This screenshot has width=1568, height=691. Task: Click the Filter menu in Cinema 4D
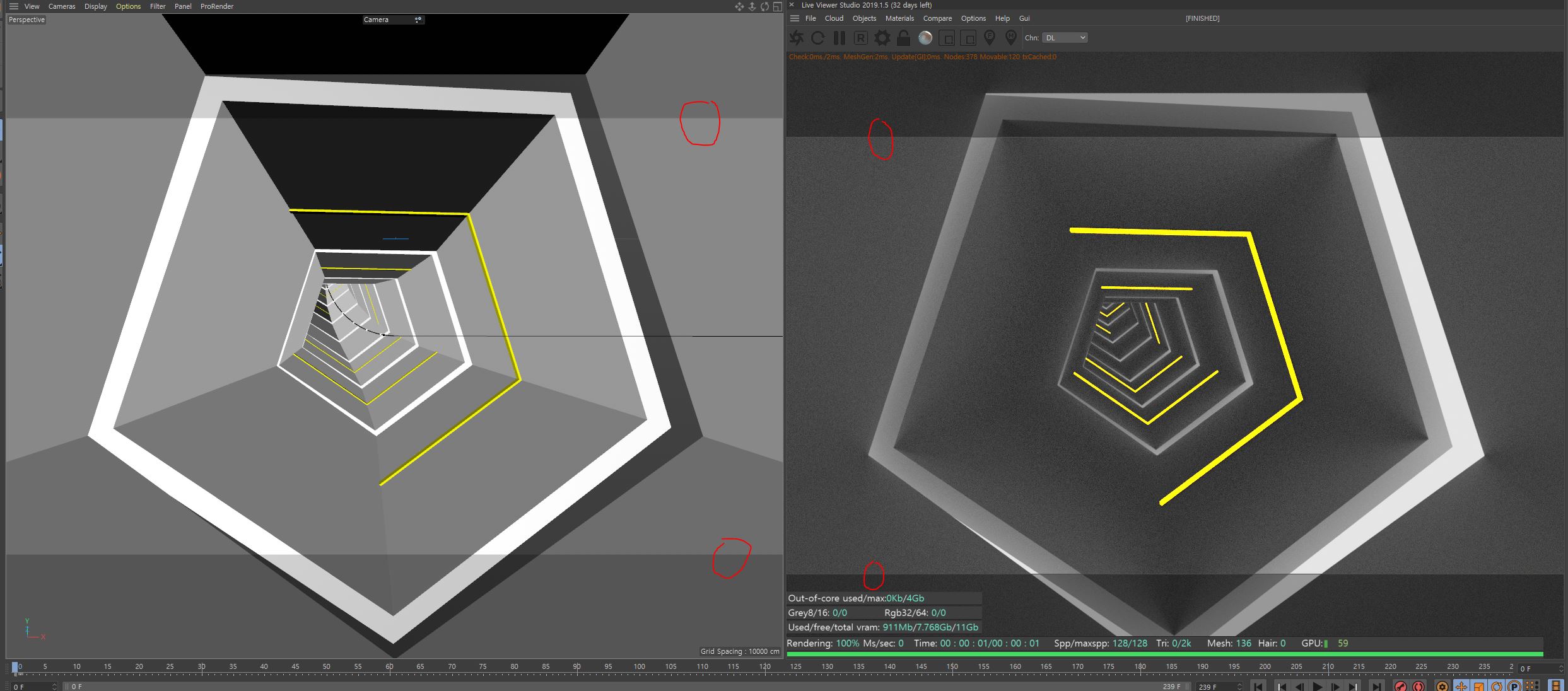coord(156,6)
